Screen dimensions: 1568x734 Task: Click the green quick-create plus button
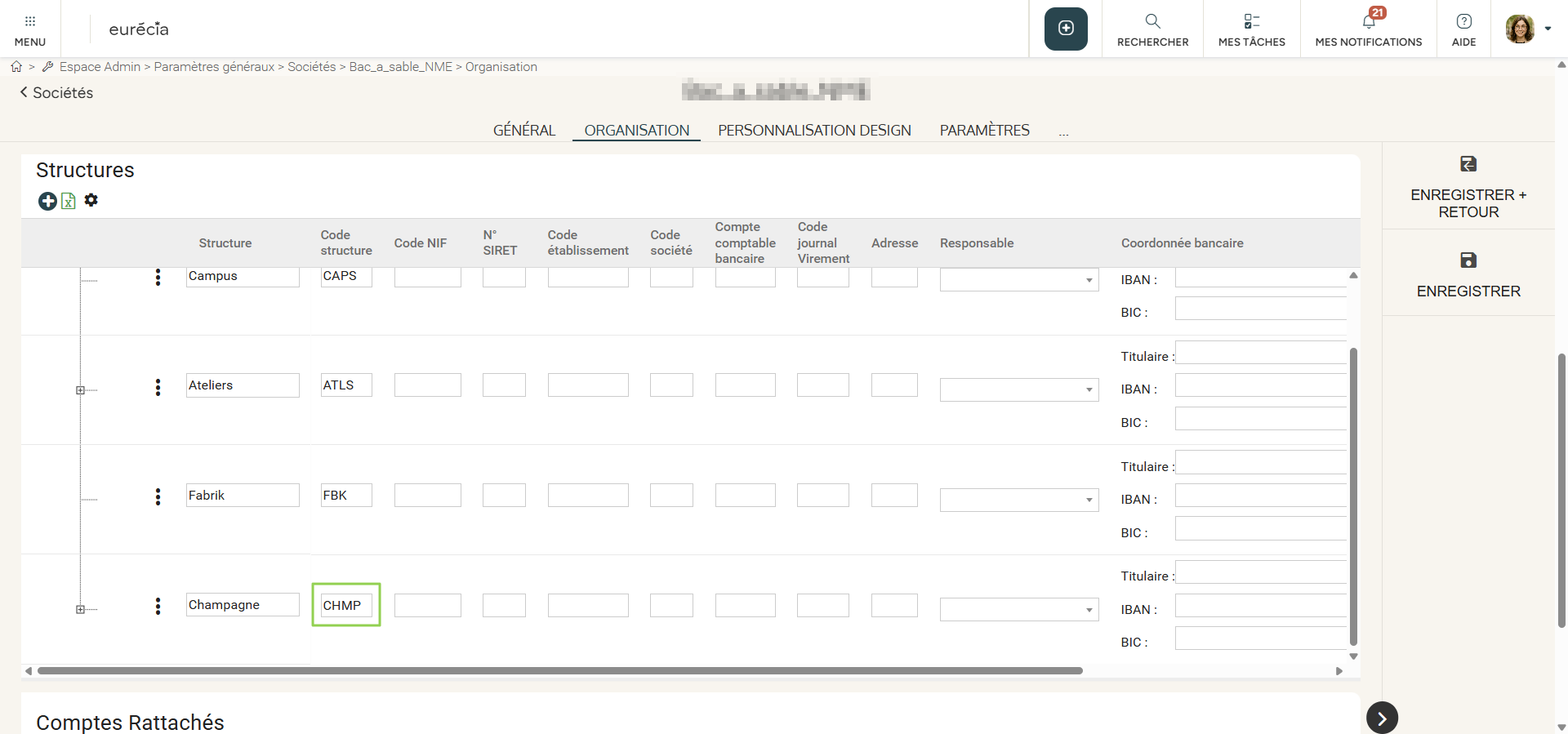pyautogui.click(x=1066, y=29)
